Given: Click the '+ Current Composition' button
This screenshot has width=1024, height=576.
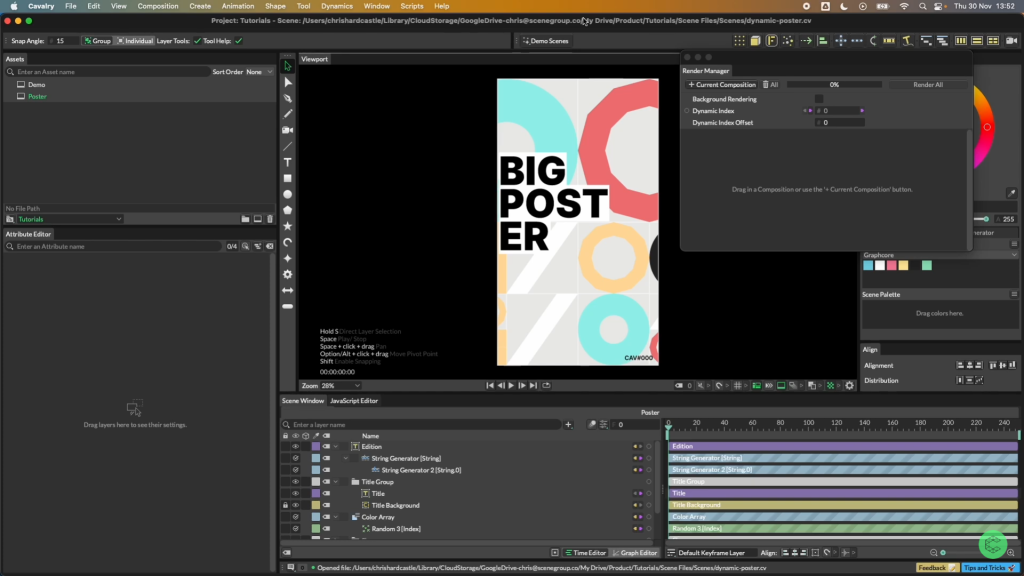Looking at the screenshot, I should pos(721,85).
